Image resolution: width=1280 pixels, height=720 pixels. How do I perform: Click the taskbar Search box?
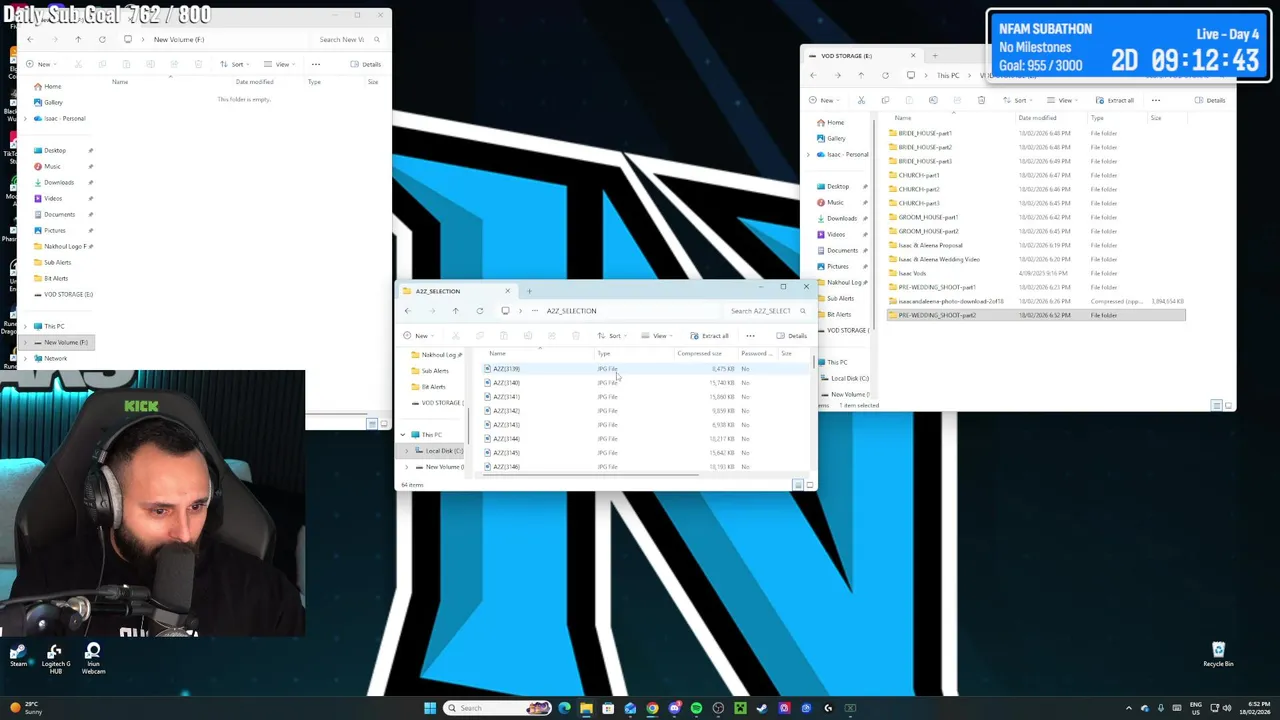(x=498, y=708)
